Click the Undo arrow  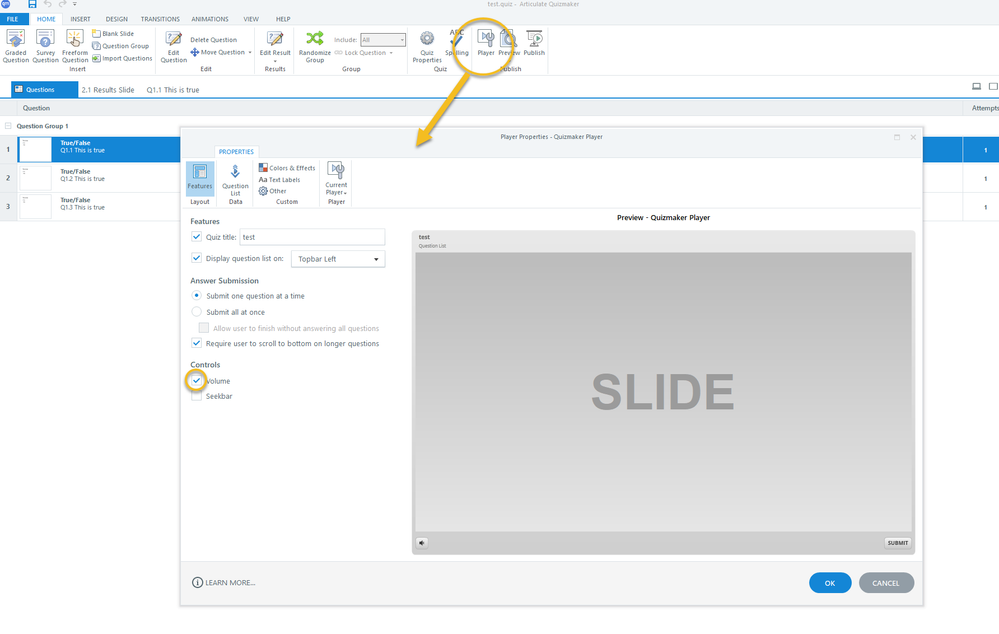pyautogui.click(x=48, y=4)
